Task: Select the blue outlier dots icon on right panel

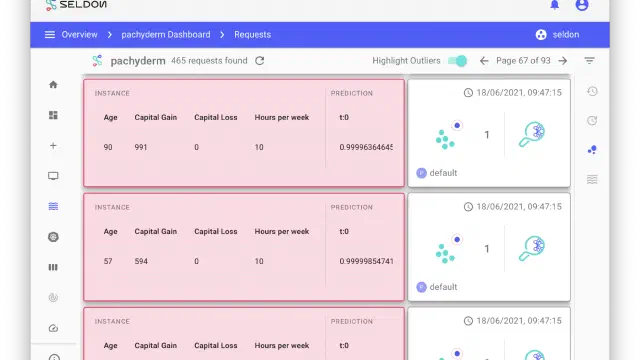Action: pyautogui.click(x=592, y=150)
